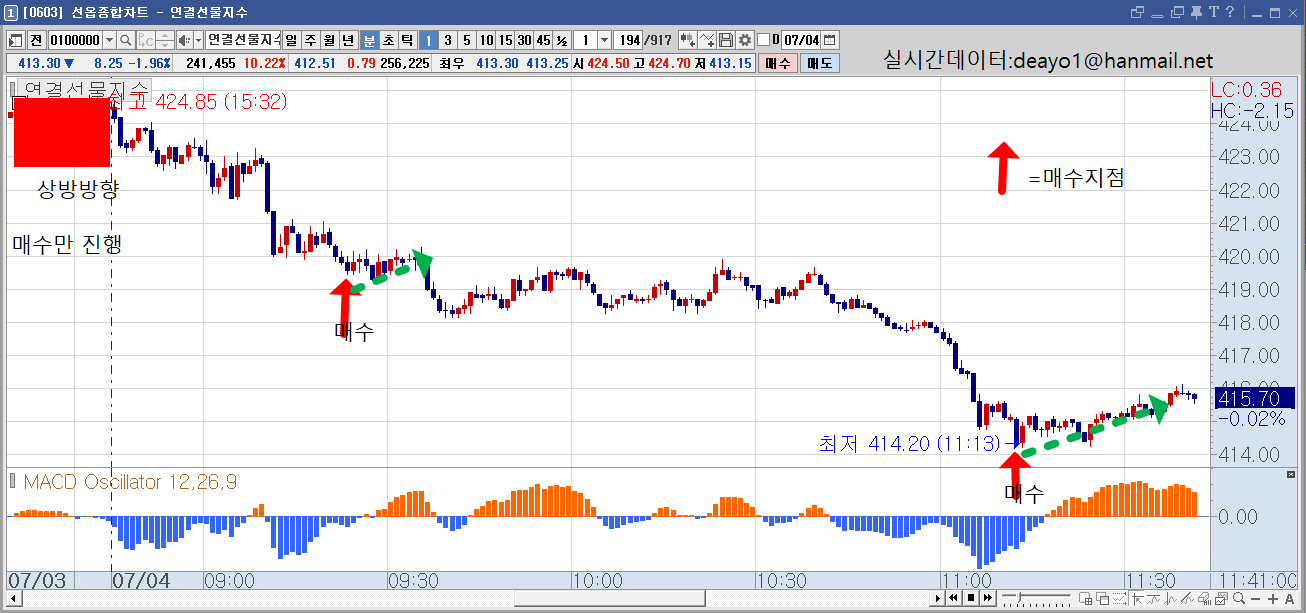Expand the interval value 1 dropdown arrow
The height and width of the screenshot is (613, 1306).
point(603,40)
